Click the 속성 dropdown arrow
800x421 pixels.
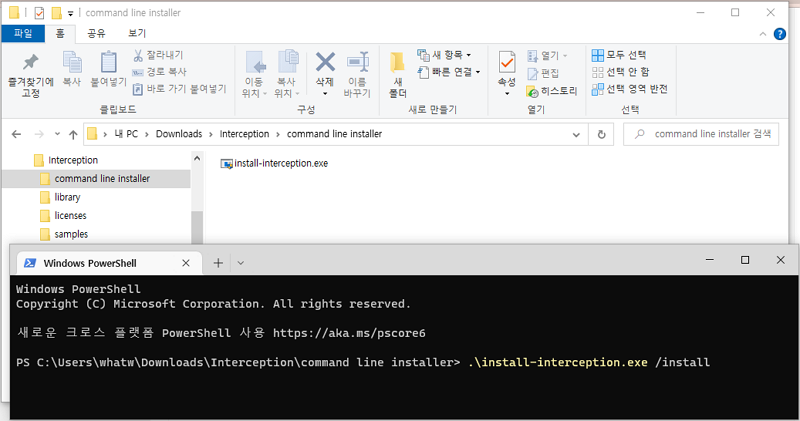(x=507, y=94)
